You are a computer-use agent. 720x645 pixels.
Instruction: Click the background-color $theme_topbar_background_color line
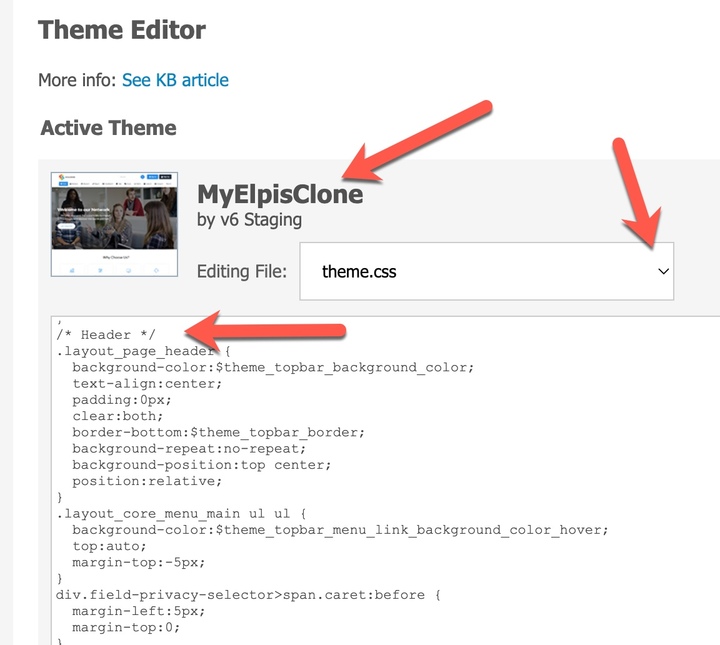pyautogui.click(x=273, y=368)
